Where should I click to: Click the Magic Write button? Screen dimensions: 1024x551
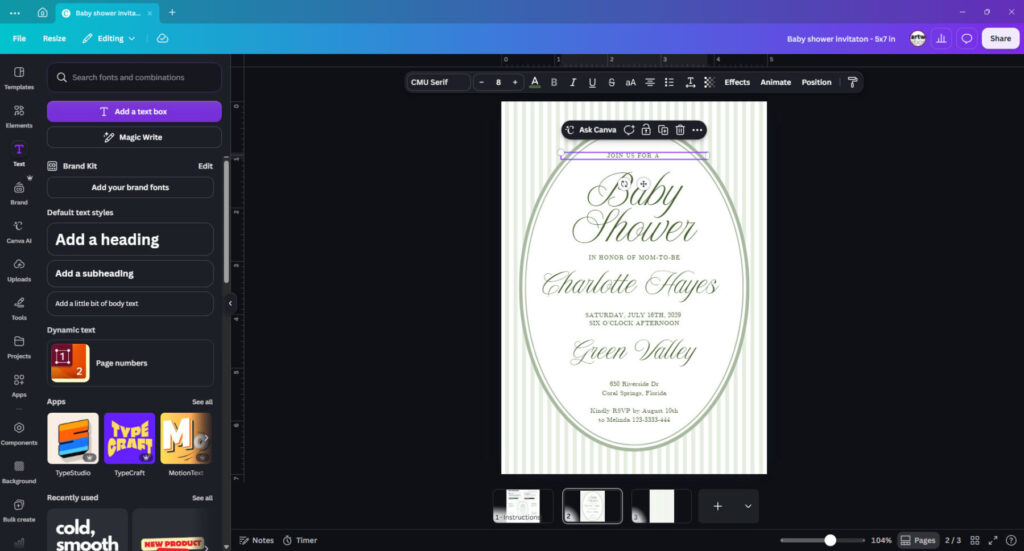pos(135,137)
